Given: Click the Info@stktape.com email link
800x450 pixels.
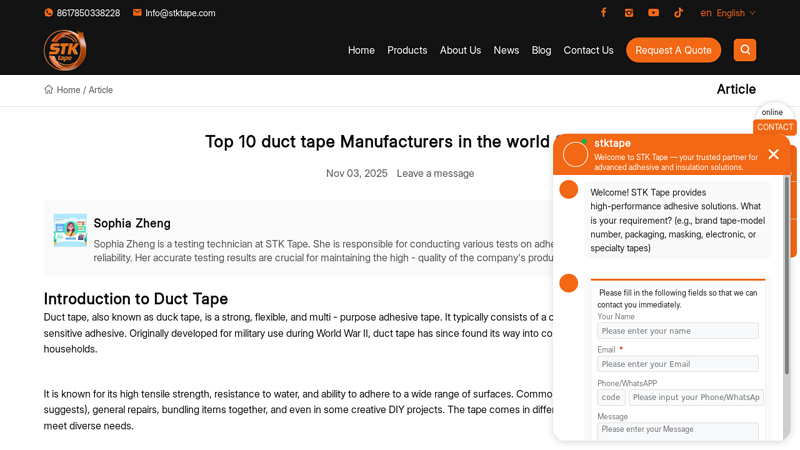Looking at the screenshot, I should tap(180, 13).
